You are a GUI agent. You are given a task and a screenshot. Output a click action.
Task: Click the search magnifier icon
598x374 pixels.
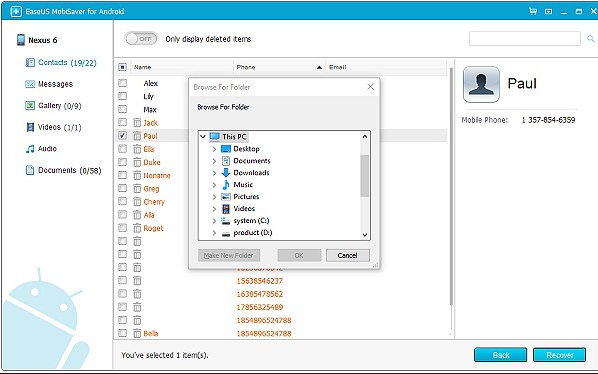point(591,39)
